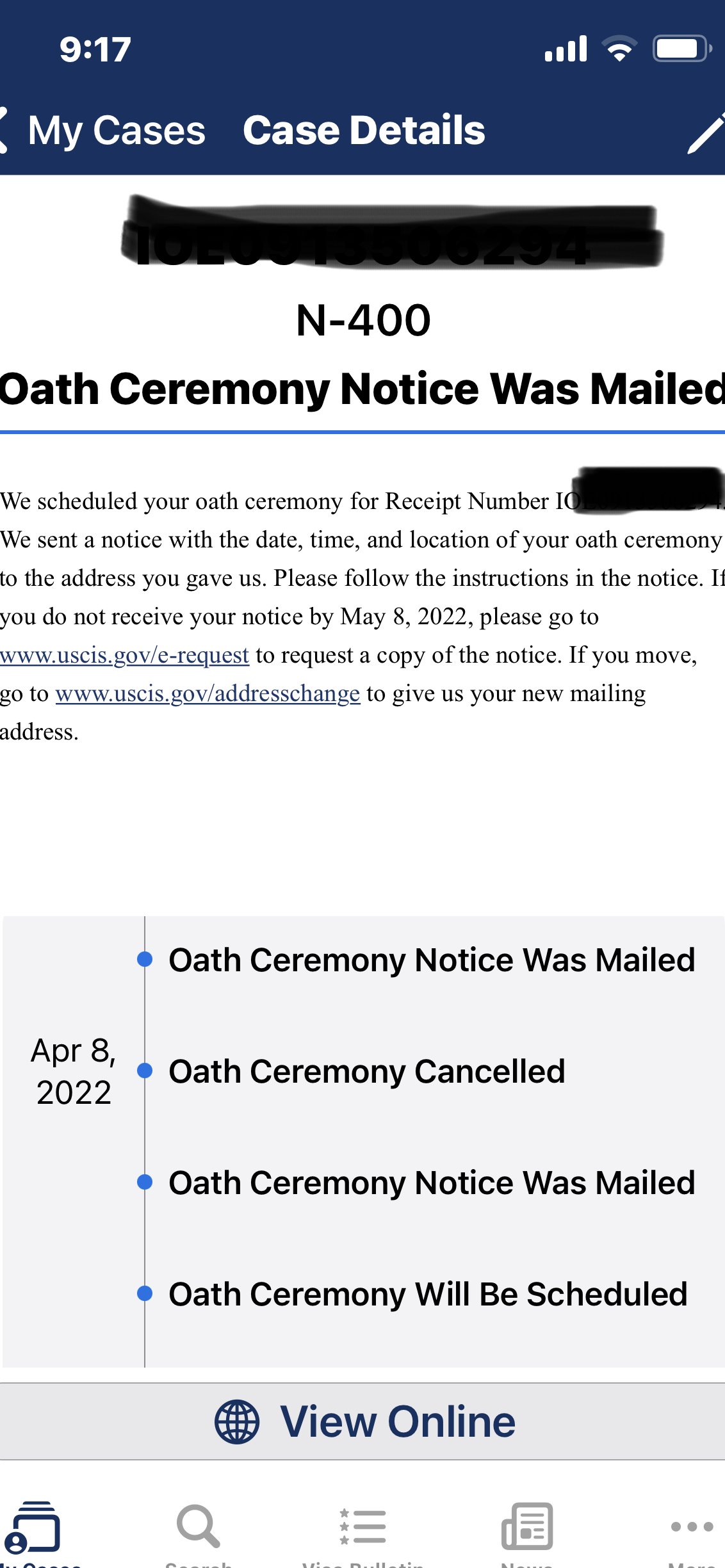
Task: Open the uscis.gov/addresschange link
Action: pos(208,693)
